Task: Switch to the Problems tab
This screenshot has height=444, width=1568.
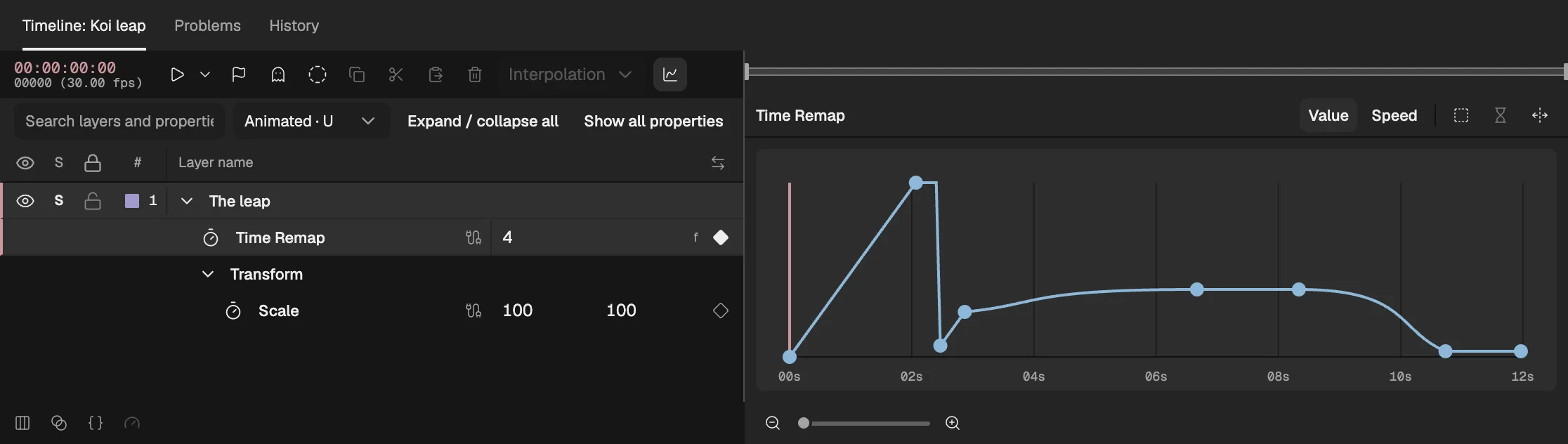Action: pos(207,25)
